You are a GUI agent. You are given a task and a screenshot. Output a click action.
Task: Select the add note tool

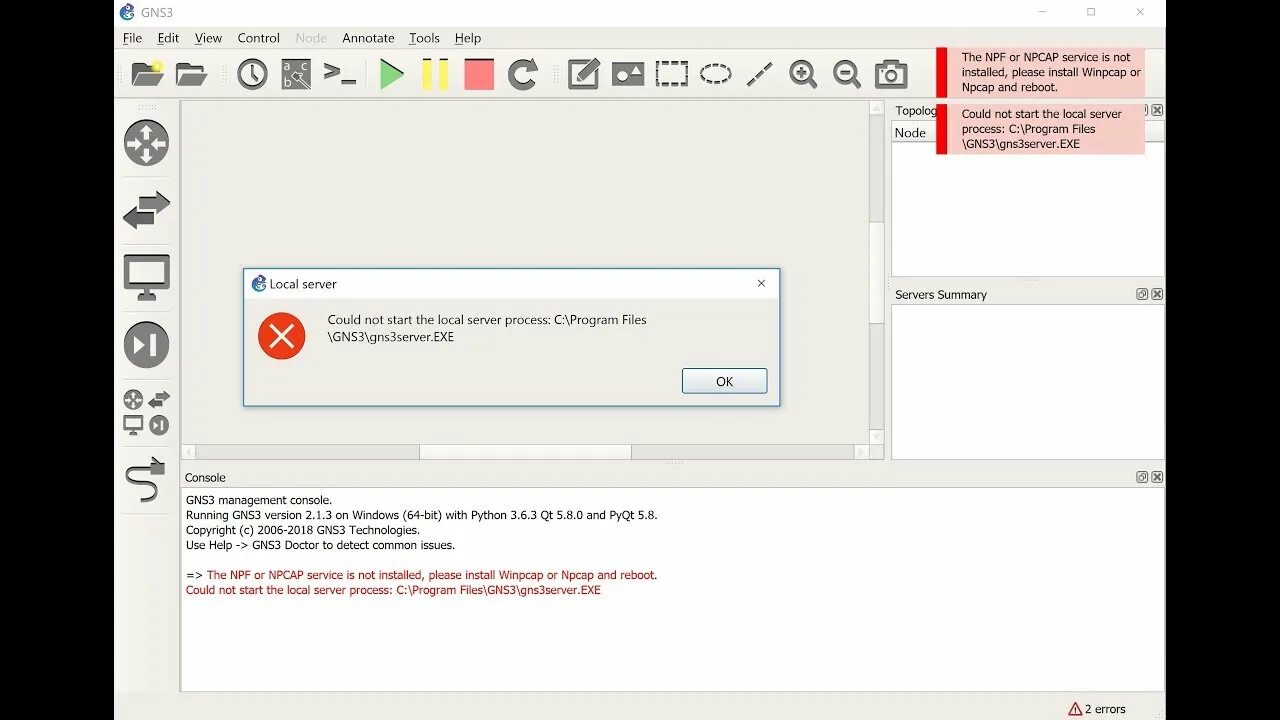click(584, 74)
